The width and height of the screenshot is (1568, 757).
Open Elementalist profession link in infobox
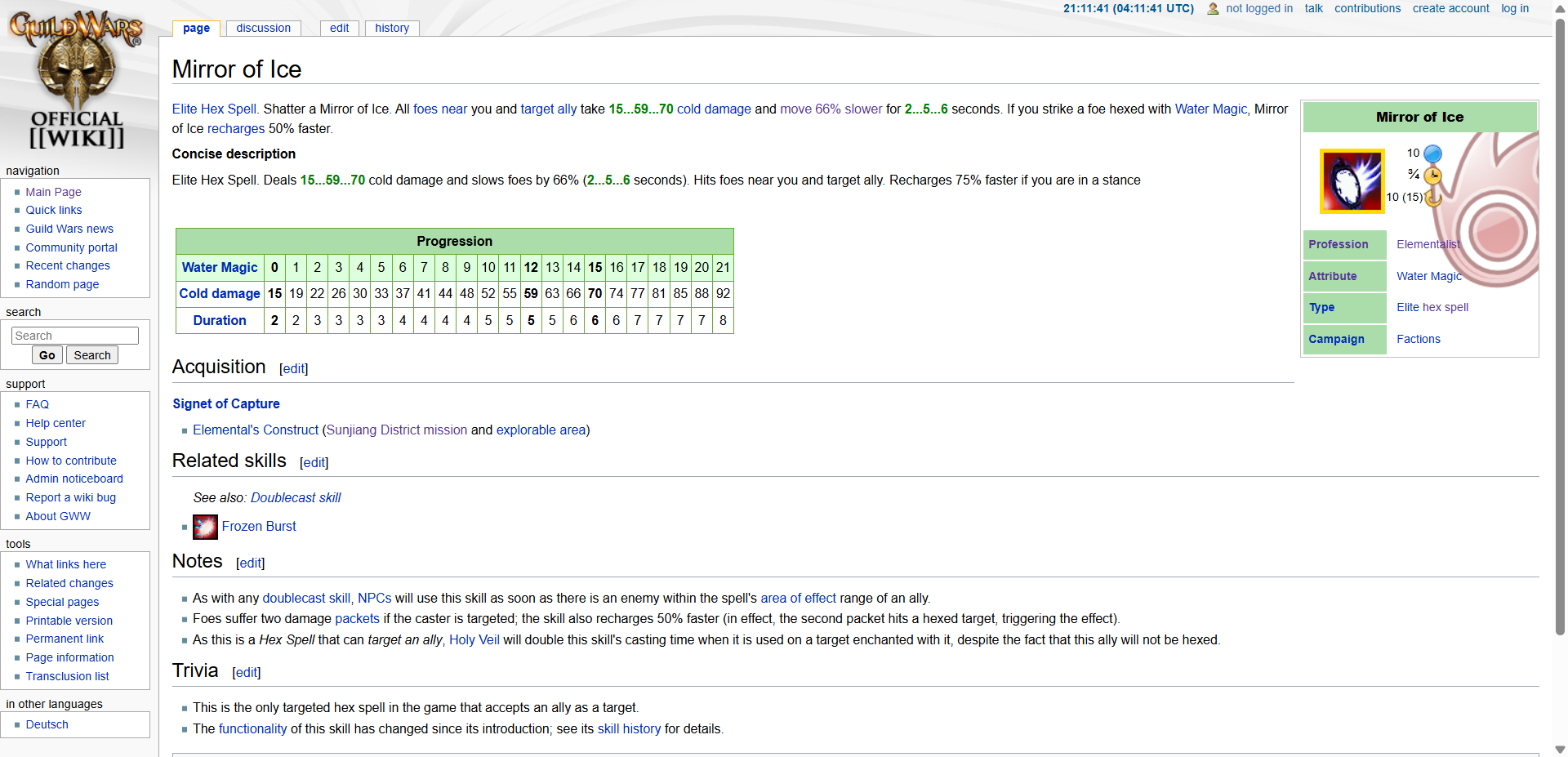coord(1428,245)
